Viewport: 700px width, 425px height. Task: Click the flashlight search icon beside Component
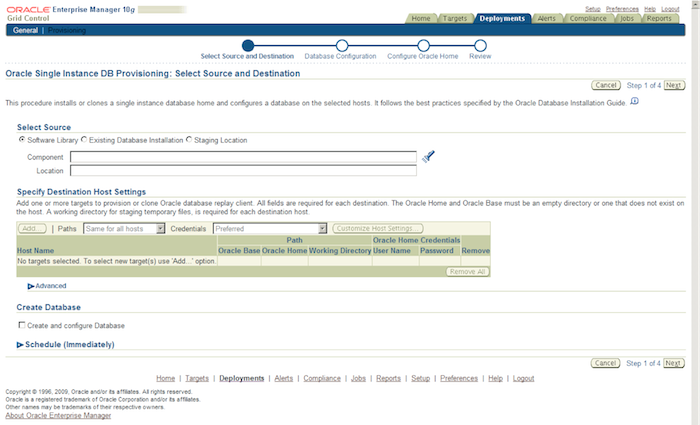coord(428,157)
